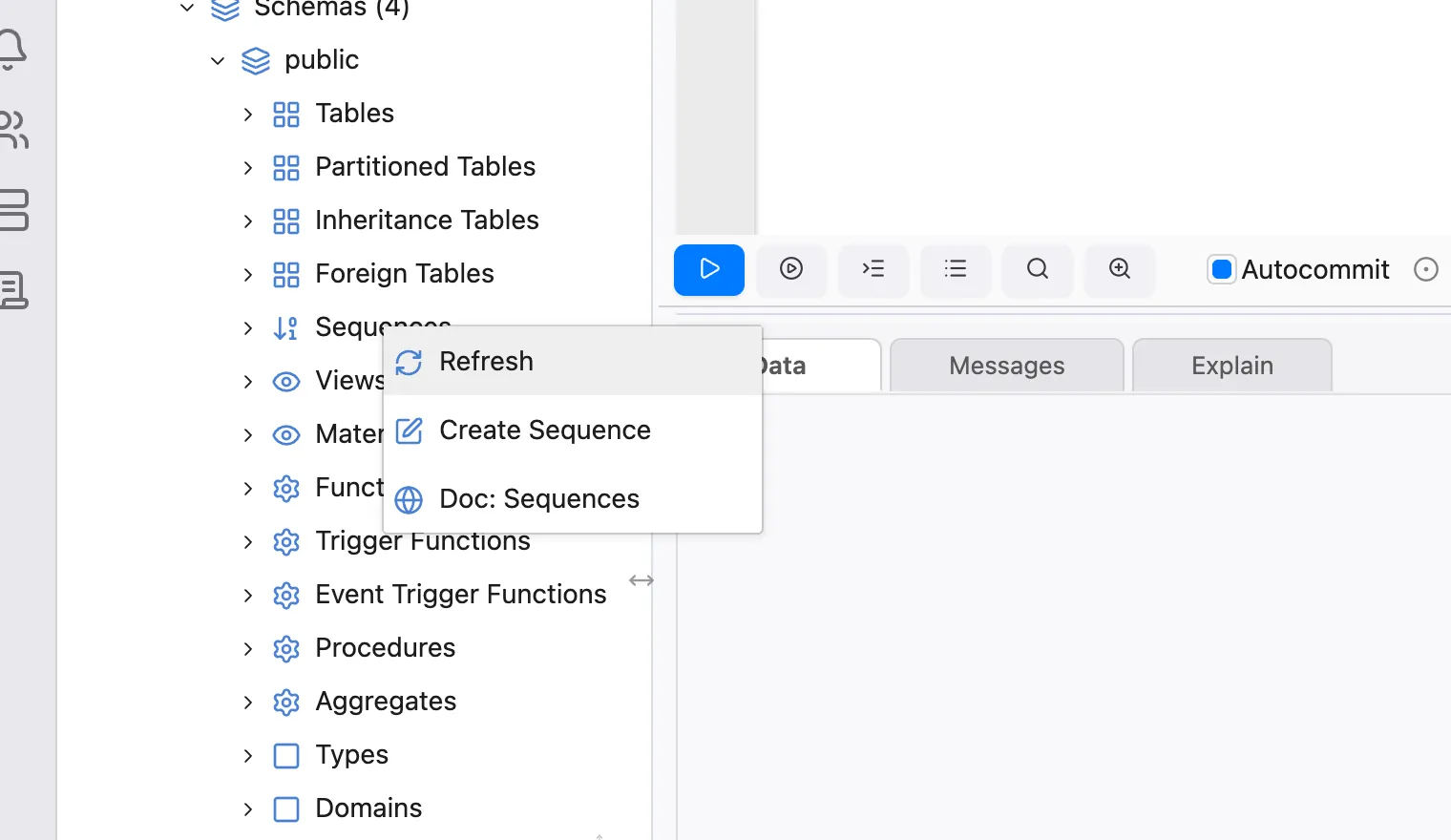The height and width of the screenshot is (840, 1451).
Task: Click the Inheritance Tables grid icon
Action: (x=286, y=221)
